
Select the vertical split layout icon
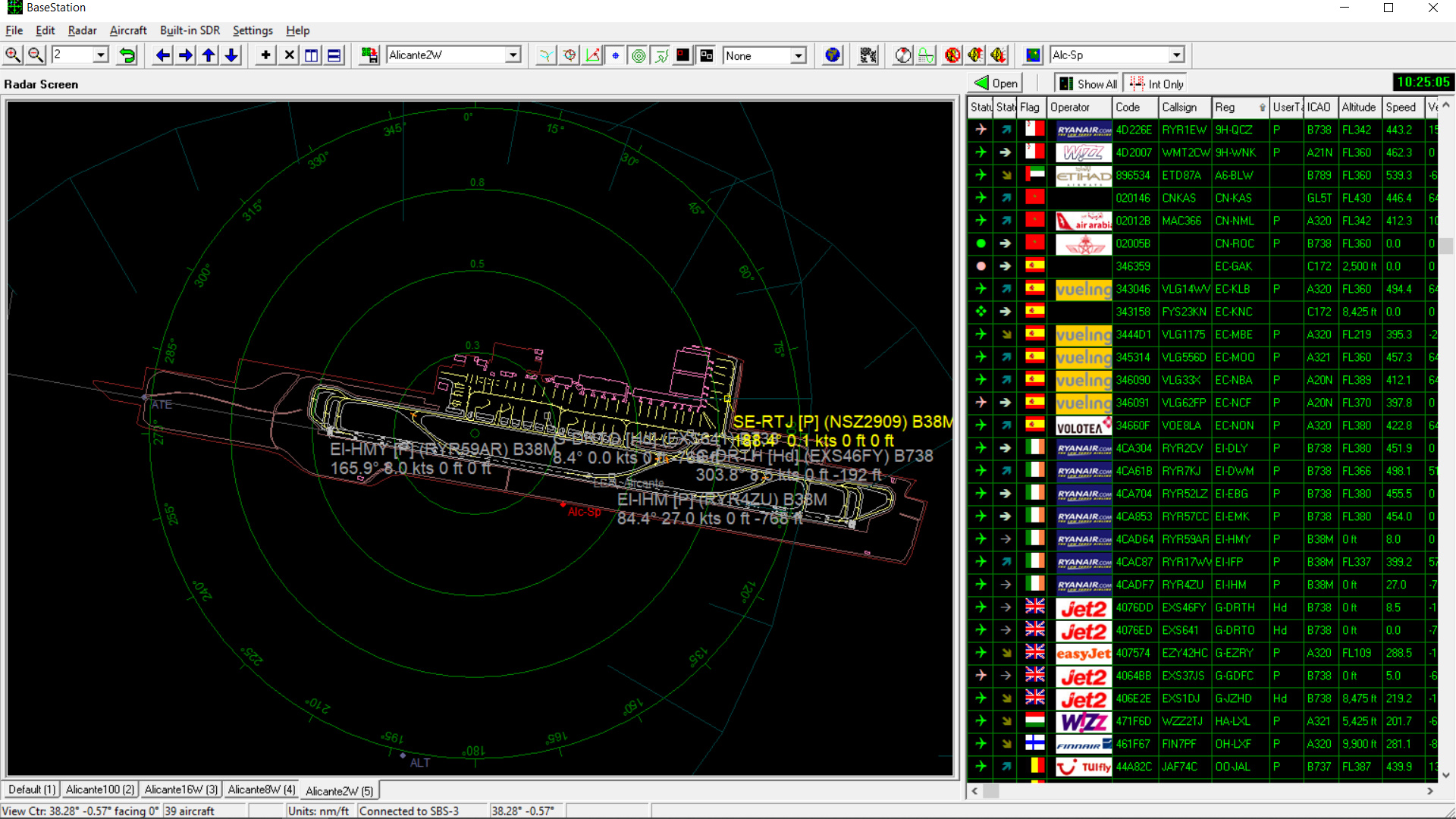312,55
